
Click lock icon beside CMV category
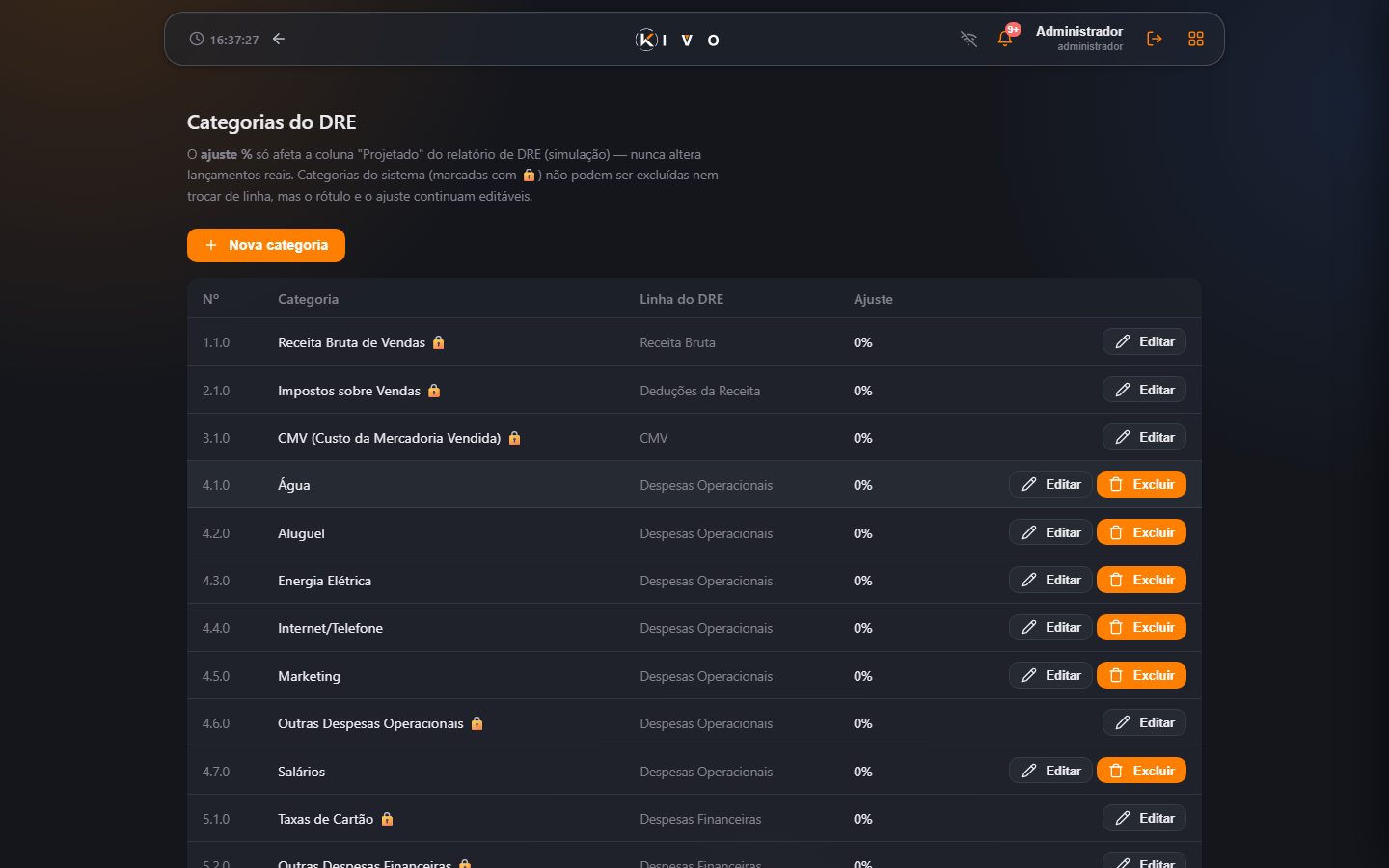point(515,438)
